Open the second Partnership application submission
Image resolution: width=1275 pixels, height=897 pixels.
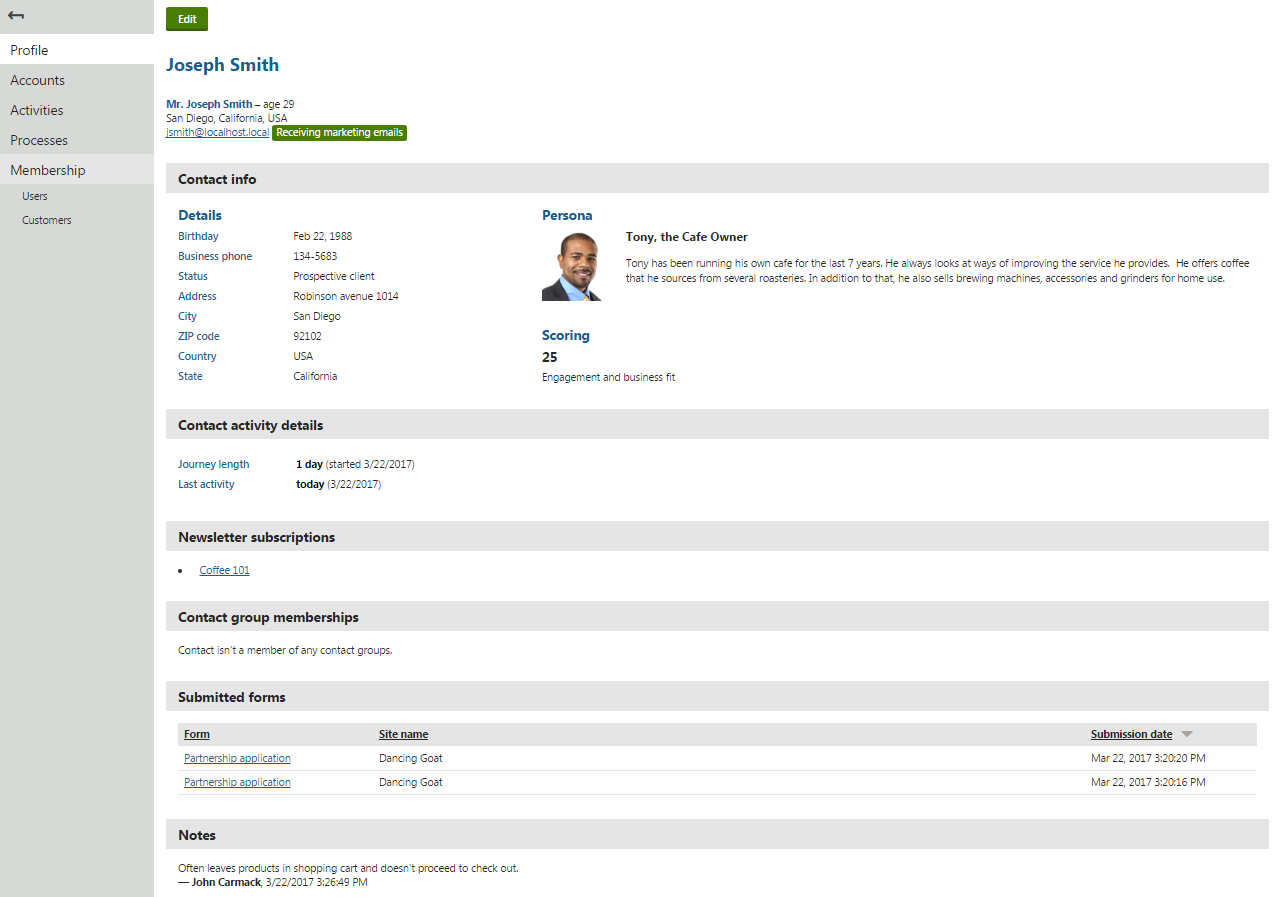point(236,781)
